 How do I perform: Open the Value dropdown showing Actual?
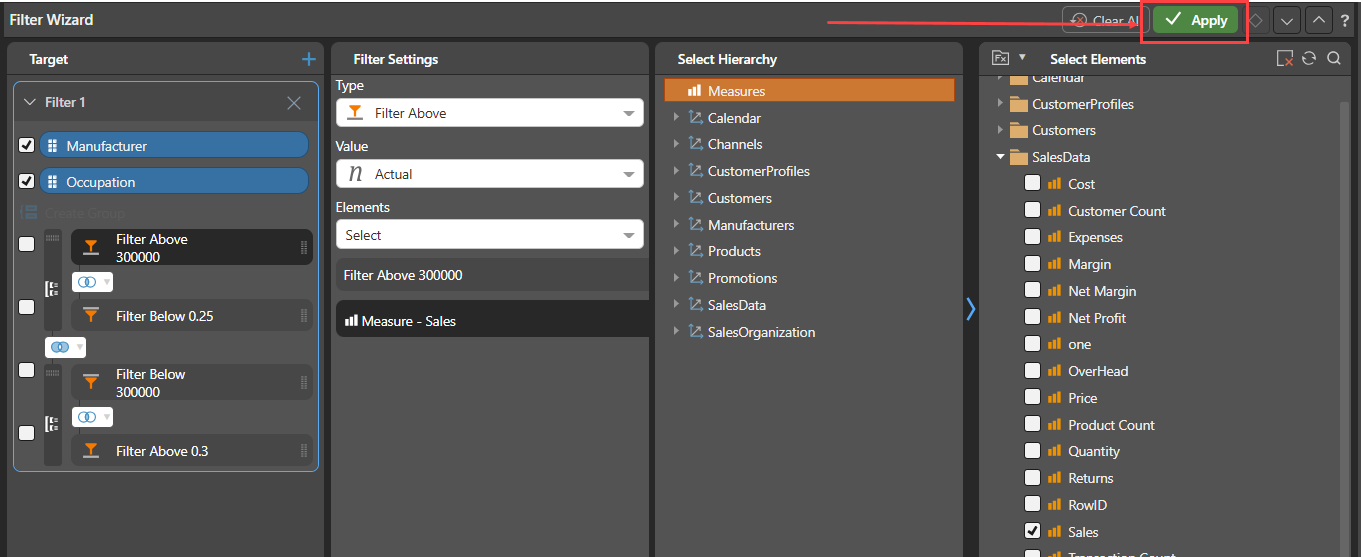pyautogui.click(x=489, y=174)
